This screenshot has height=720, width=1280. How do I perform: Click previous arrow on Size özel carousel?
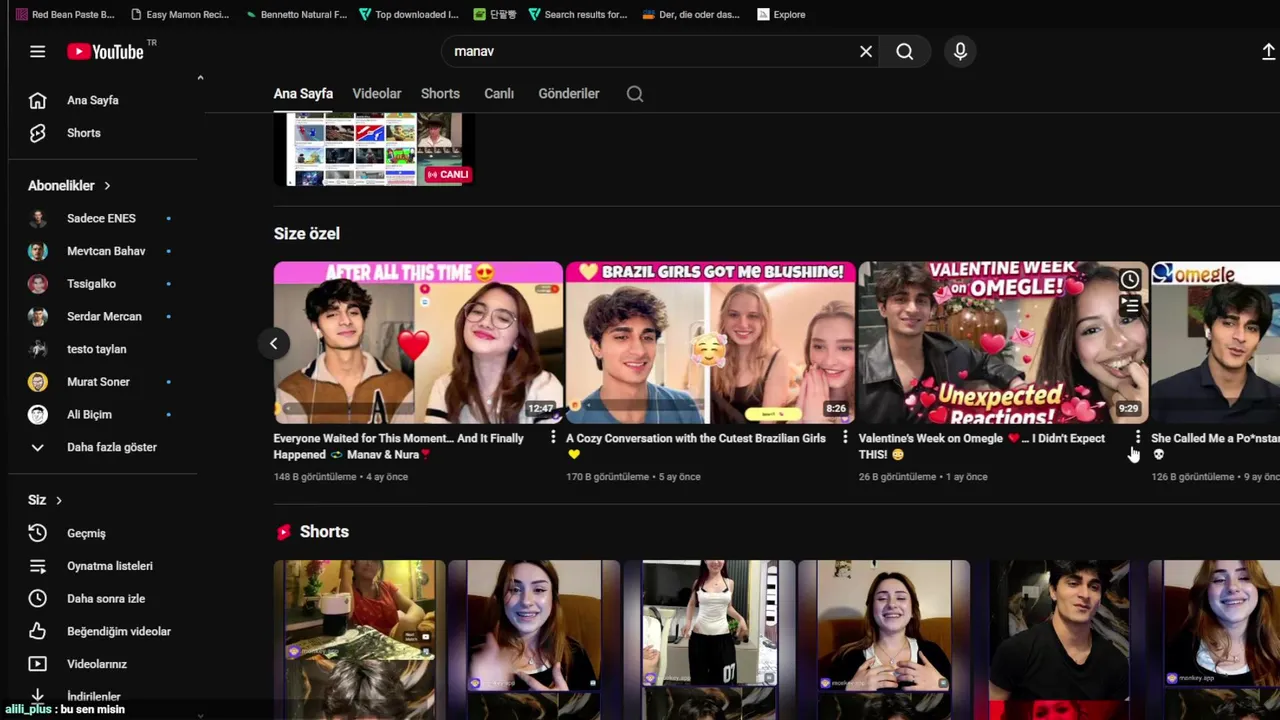tap(273, 343)
